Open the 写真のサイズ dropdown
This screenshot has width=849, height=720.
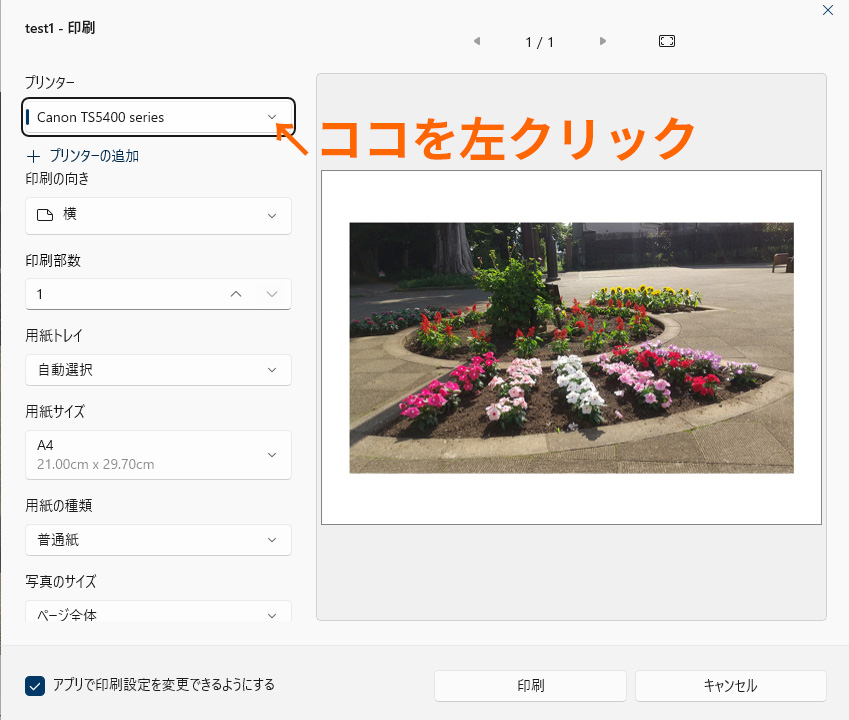point(158,614)
